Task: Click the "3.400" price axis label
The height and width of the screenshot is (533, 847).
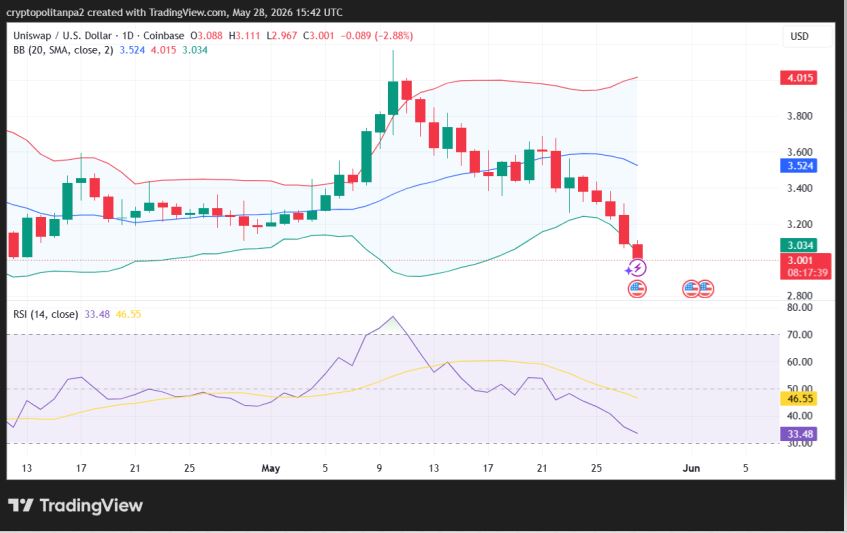Action: click(x=799, y=188)
